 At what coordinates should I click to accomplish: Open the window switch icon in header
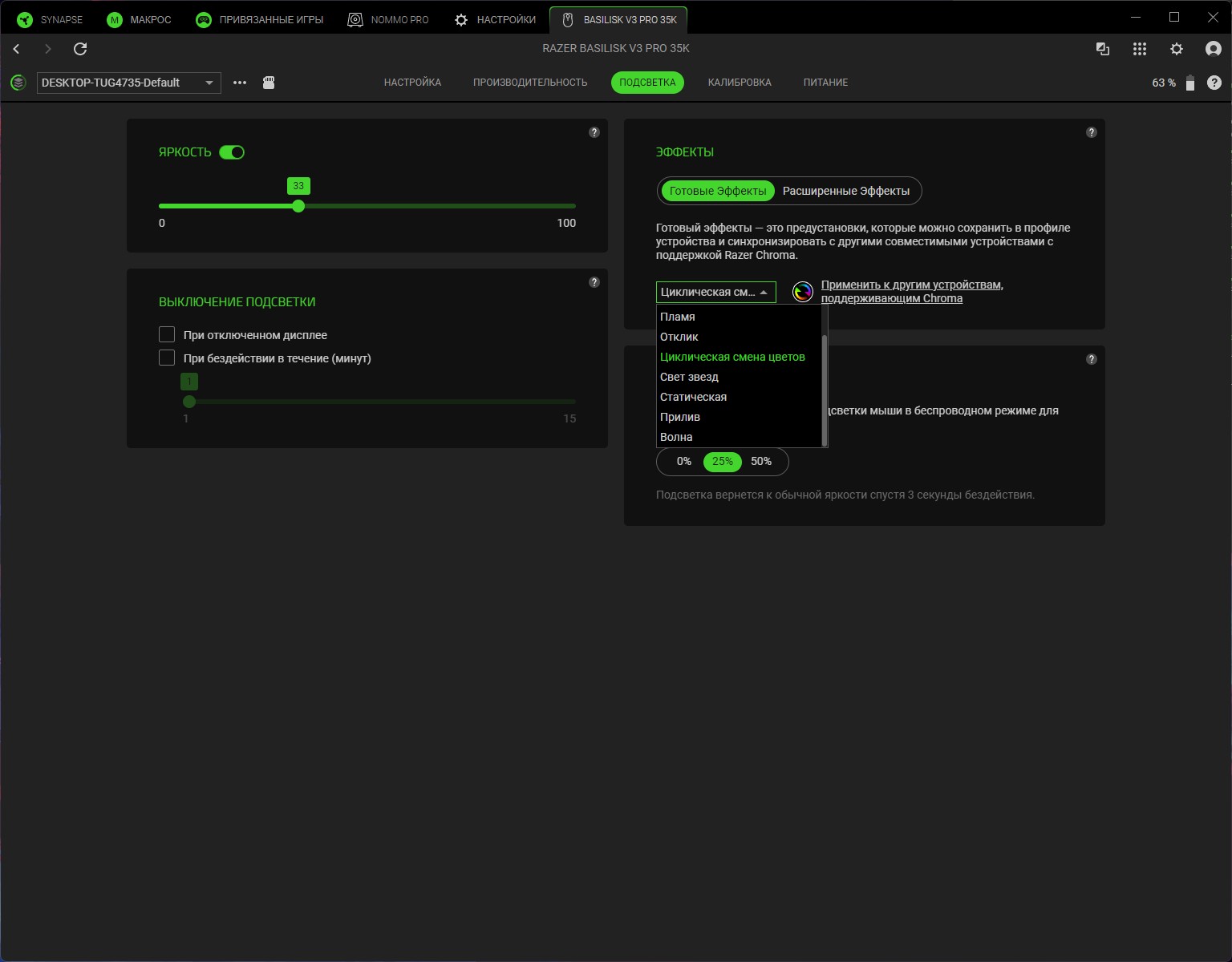1103,49
